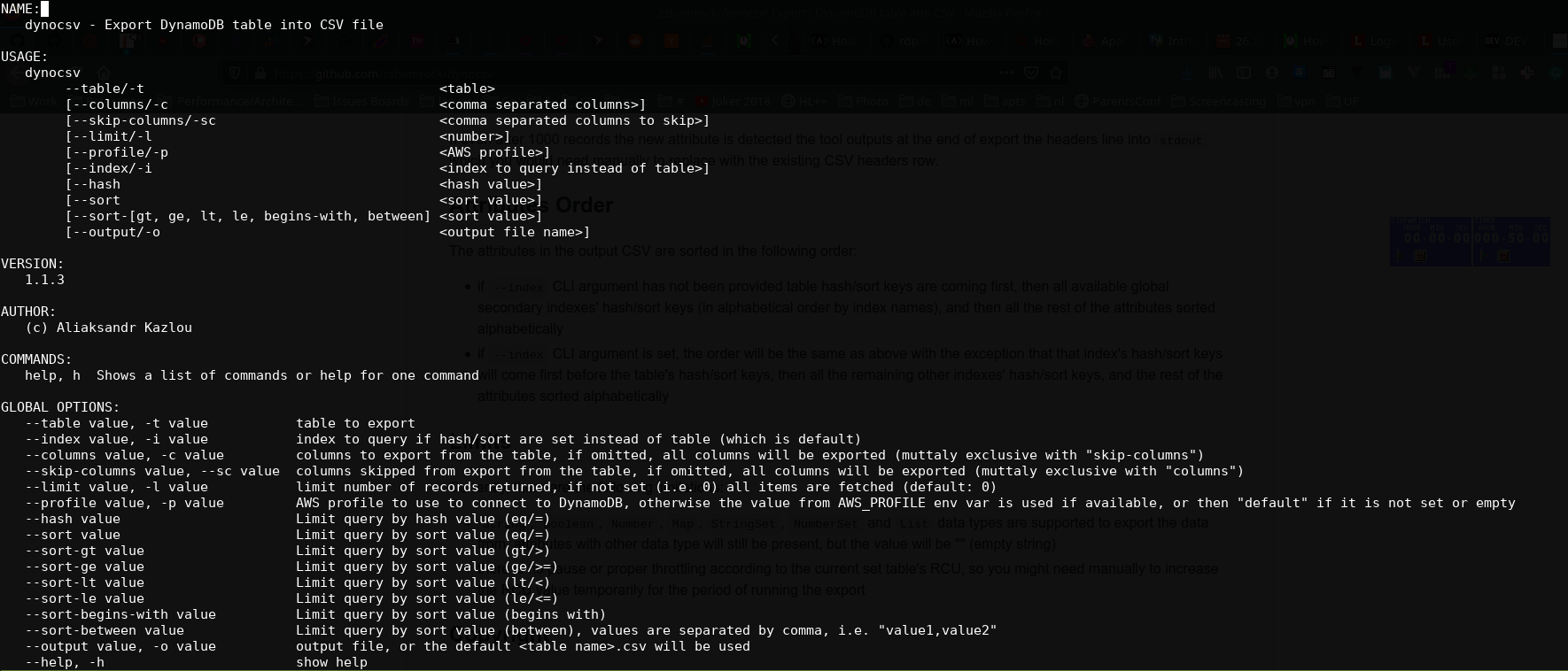Switch to the 'DEV' browser tab
Viewport: 1568px width, 671px height.
pyautogui.click(x=1510, y=41)
